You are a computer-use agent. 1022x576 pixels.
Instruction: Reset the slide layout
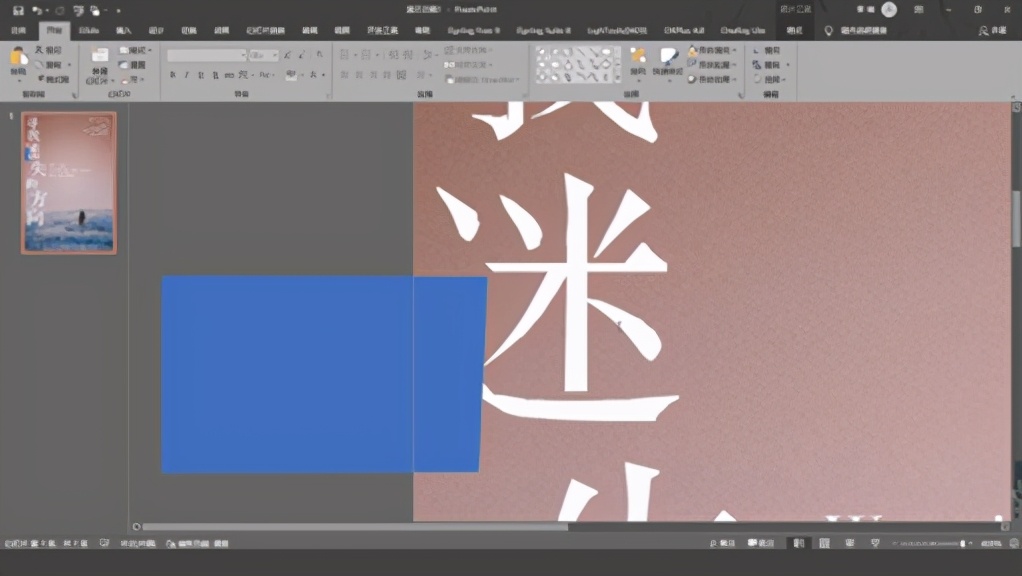[x=133, y=65]
